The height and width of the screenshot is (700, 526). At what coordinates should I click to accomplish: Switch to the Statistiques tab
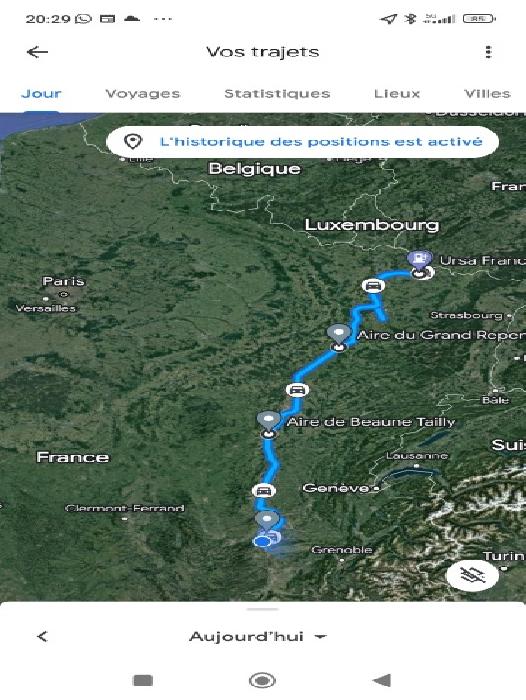click(x=277, y=94)
